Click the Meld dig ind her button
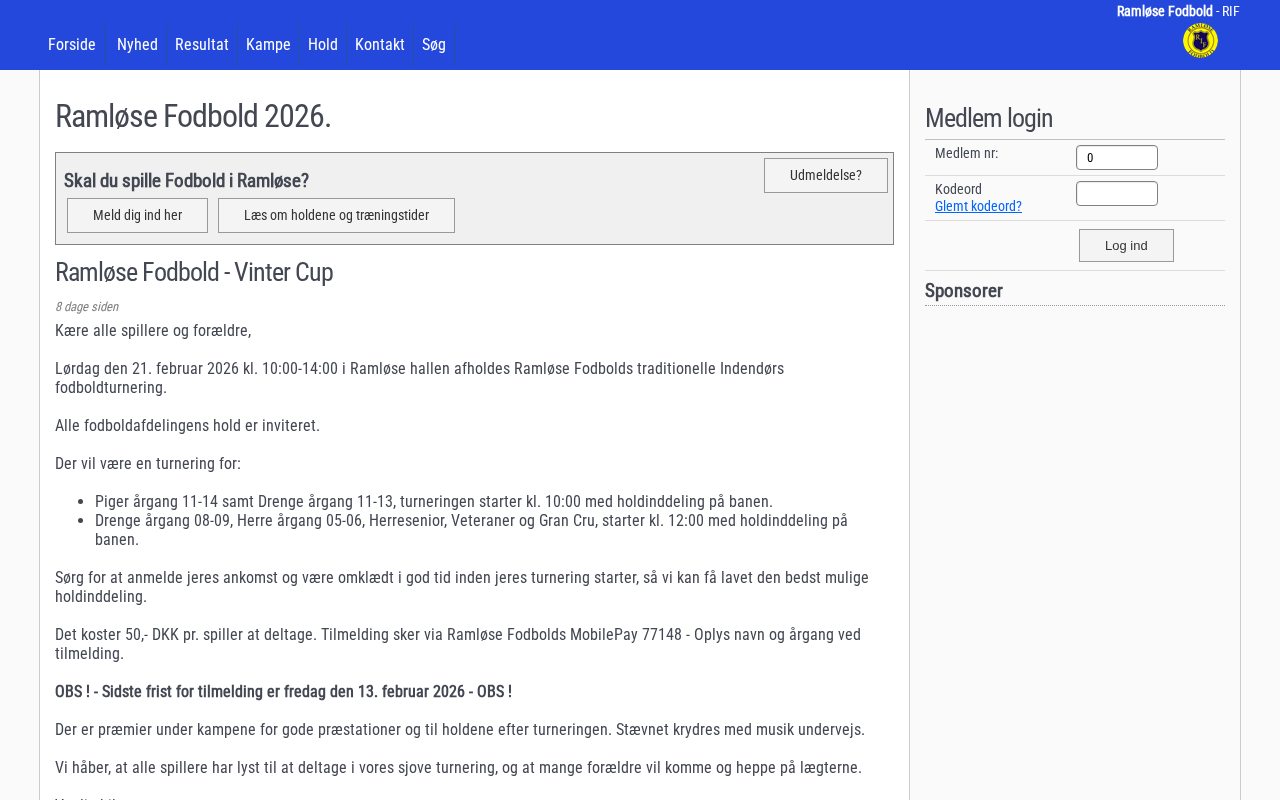 (137, 215)
